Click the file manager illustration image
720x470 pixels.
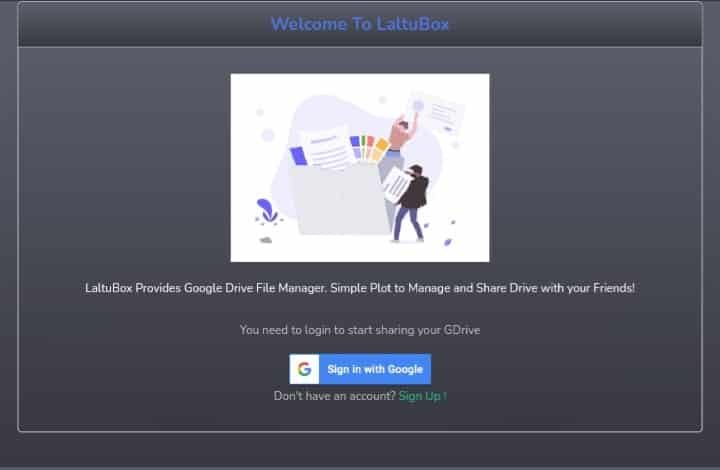point(360,168)
